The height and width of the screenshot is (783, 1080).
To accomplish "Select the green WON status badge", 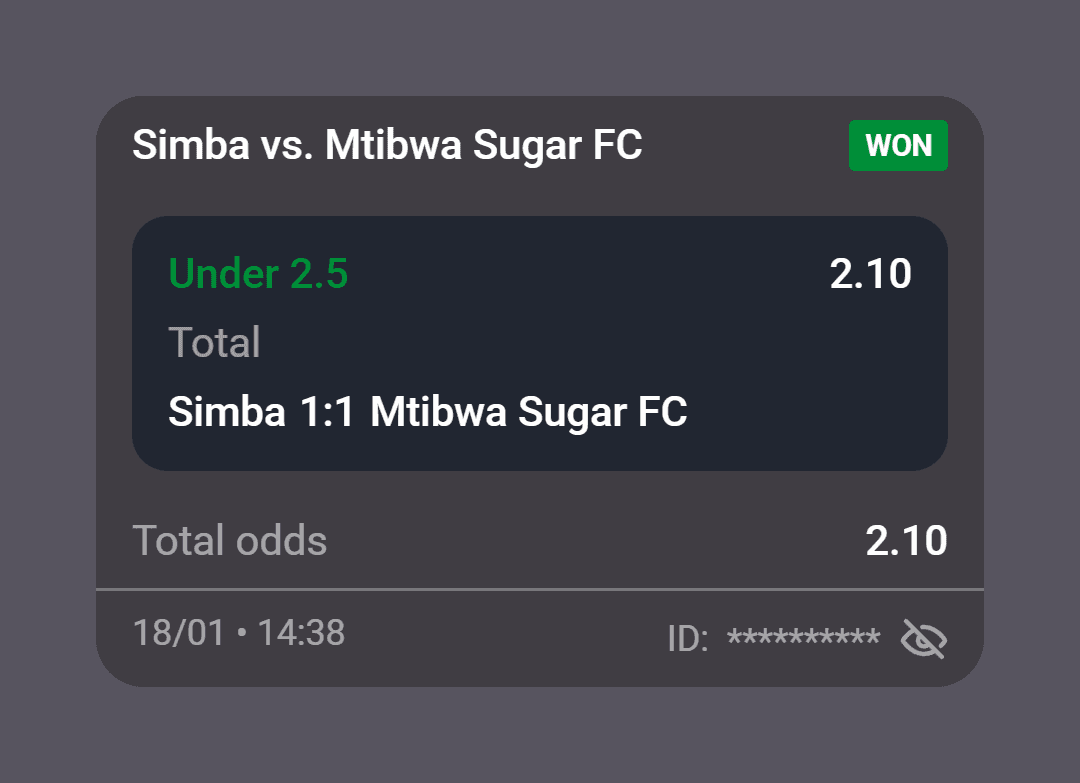I will click(x=897, y=145).
